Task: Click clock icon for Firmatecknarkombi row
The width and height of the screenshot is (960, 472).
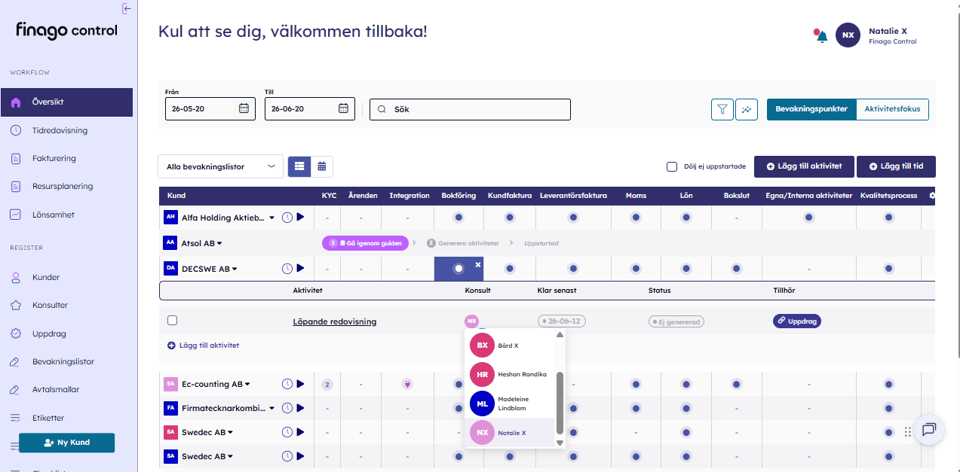Action: click(x=287, y=408)
